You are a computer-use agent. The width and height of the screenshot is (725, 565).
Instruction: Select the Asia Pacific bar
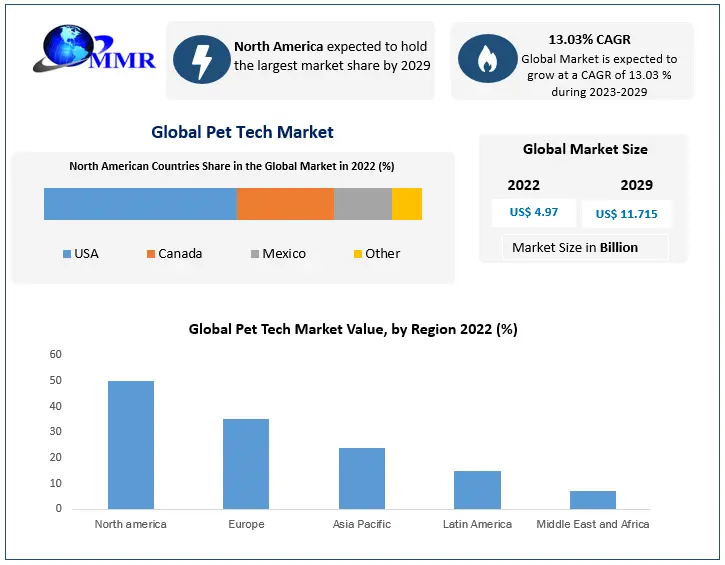362,478
